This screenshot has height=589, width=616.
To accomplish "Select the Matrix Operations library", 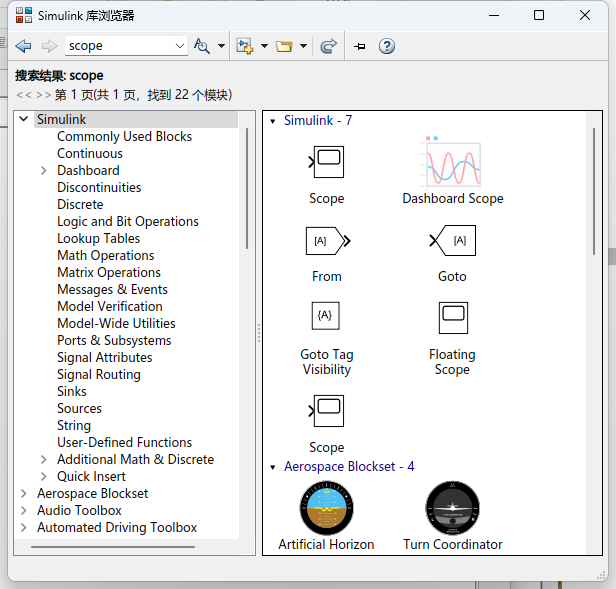I will click(x=109, y=272).
